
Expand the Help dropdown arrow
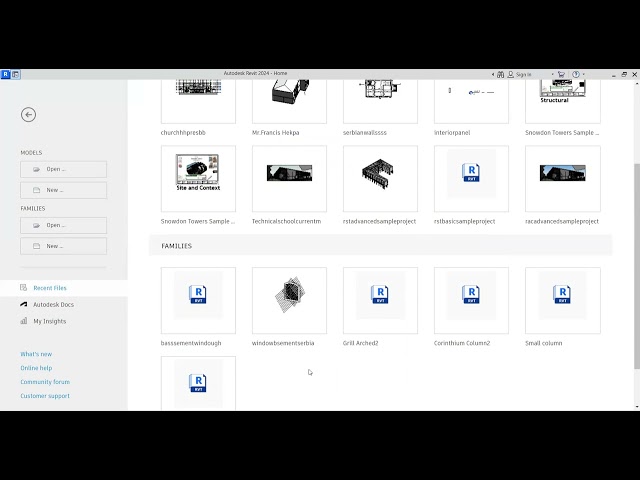tap(584, 74)
